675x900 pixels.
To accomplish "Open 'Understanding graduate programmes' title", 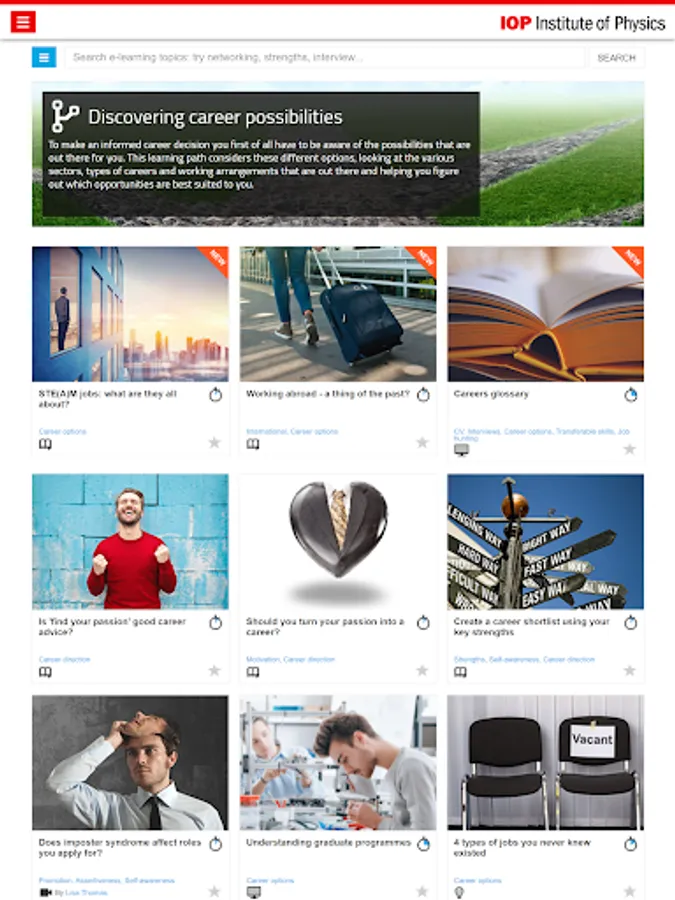I will coord(328,843).
